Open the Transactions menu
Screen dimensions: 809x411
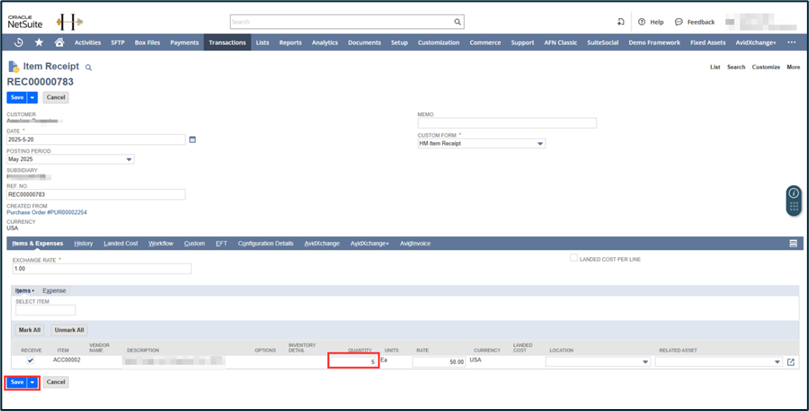(x=228, y=43)
